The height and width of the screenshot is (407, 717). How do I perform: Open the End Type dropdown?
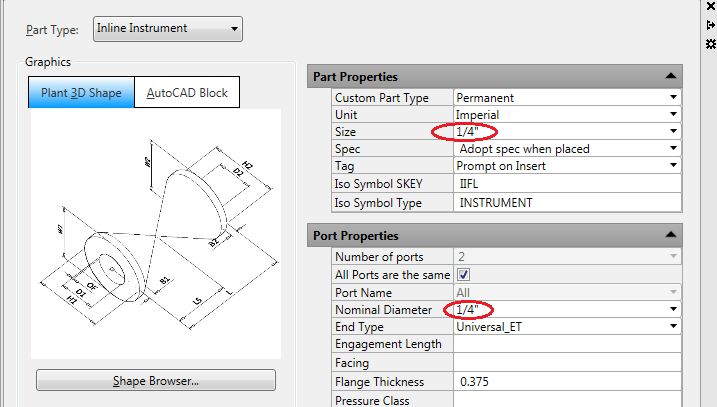pyautogui.click(x=674, y=327)
